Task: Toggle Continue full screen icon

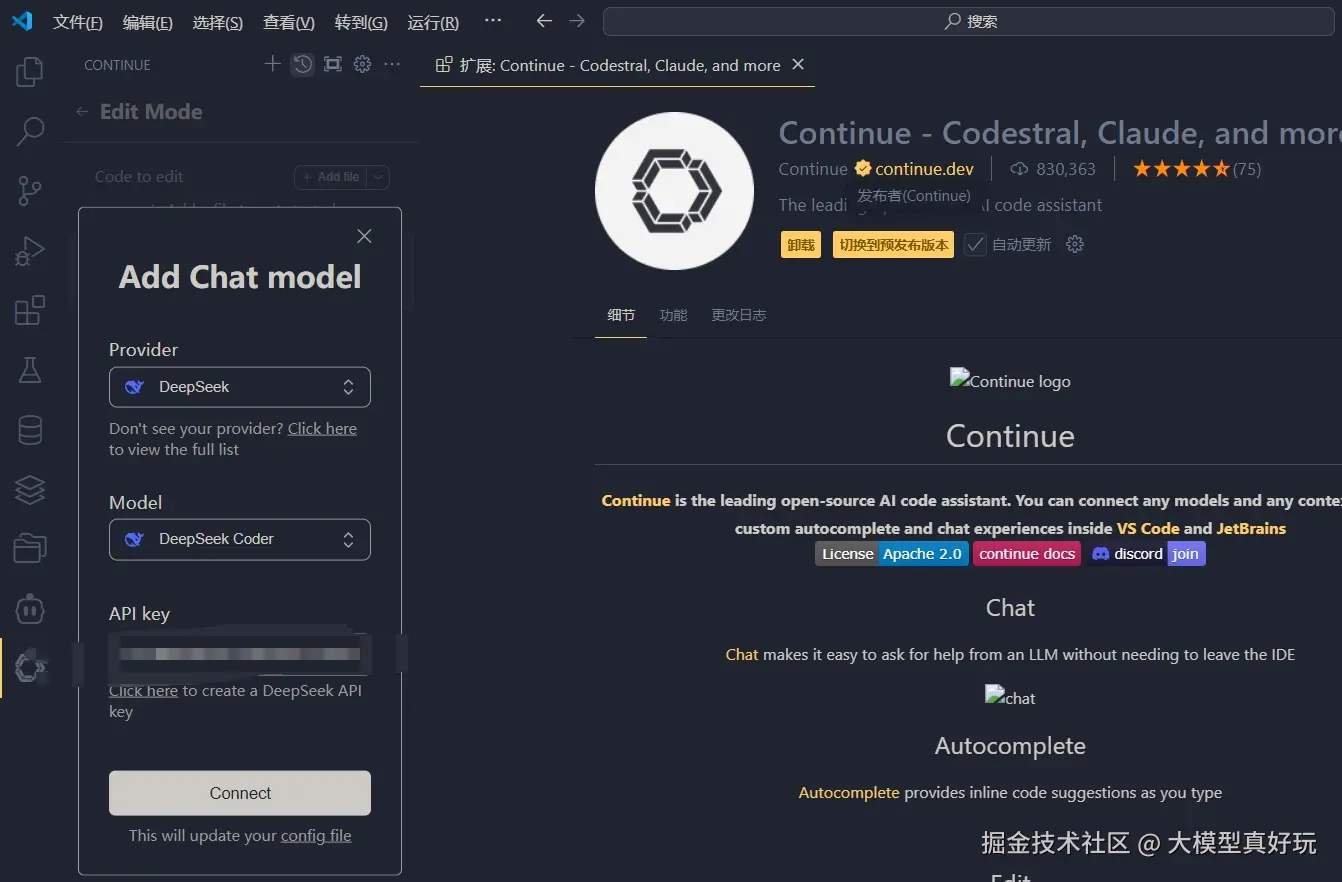Action: tap(333, 64)
